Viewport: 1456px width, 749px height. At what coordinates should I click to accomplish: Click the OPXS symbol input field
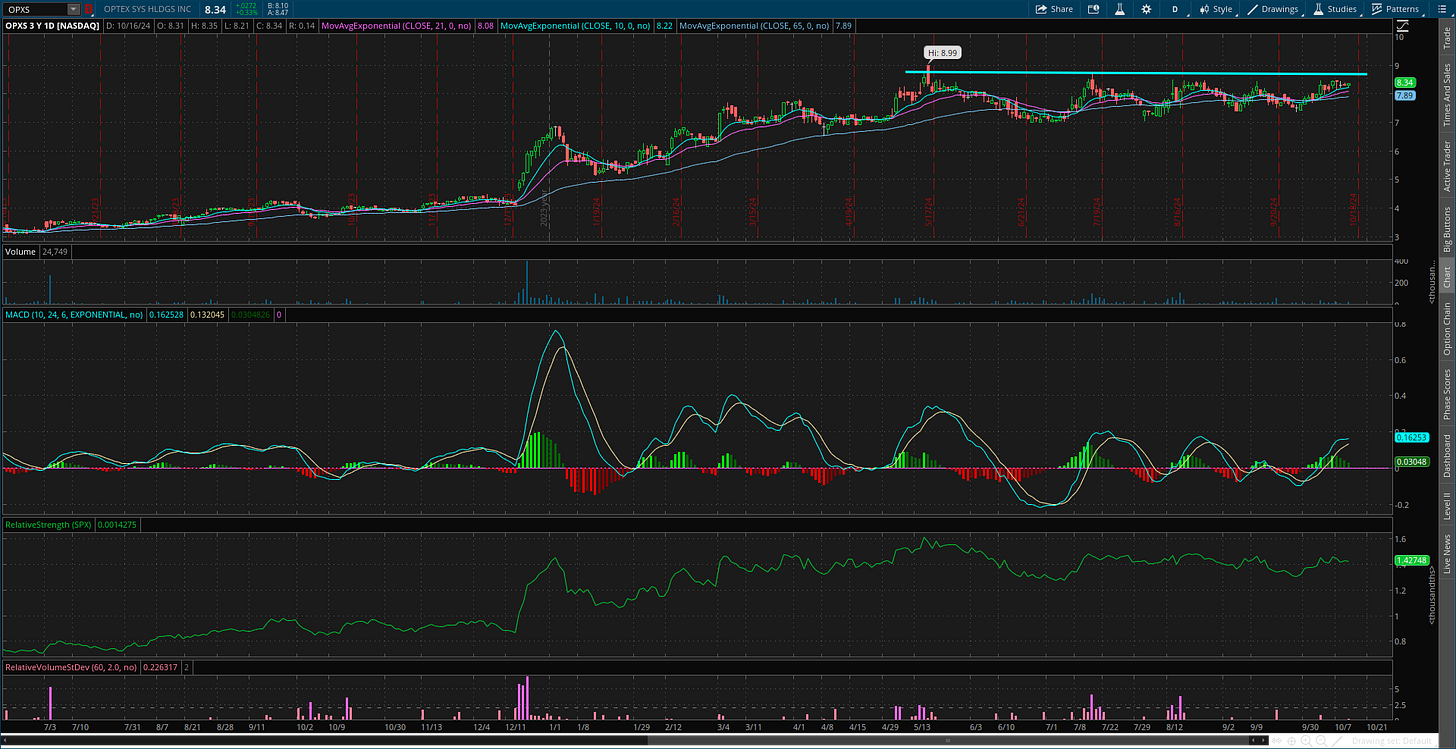coord(36,9)
